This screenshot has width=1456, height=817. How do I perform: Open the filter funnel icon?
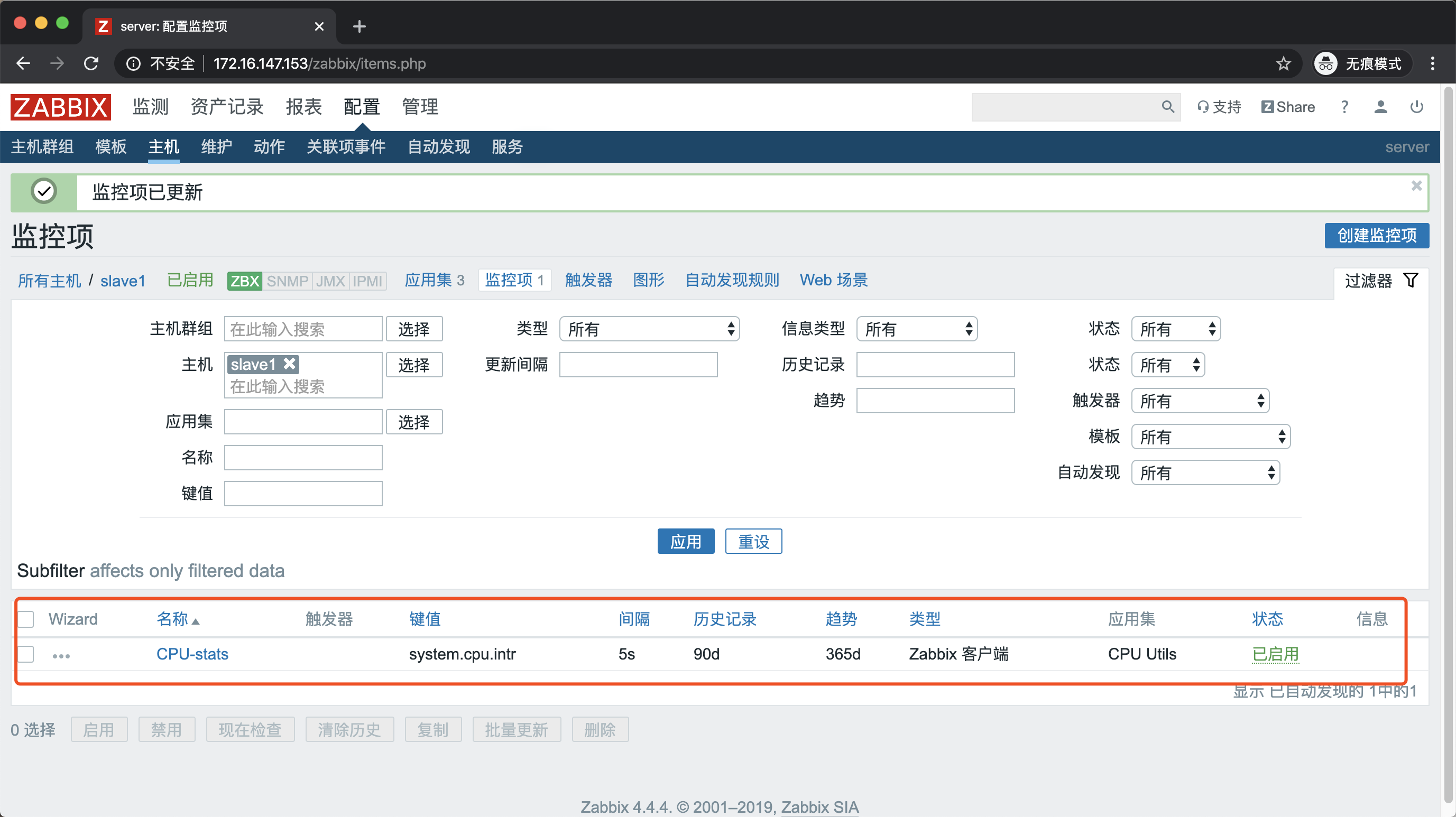pyautogui.click(x=1411, y=280)
